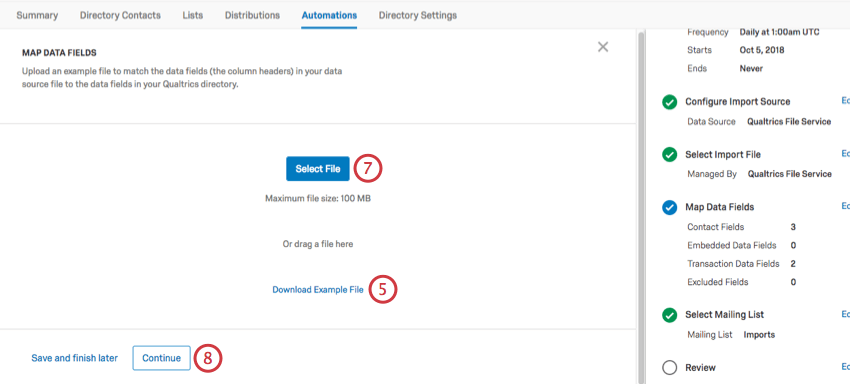Screen dimensions: 850x384
Task: Click Save and finish later link
Action: click(74, 358)
